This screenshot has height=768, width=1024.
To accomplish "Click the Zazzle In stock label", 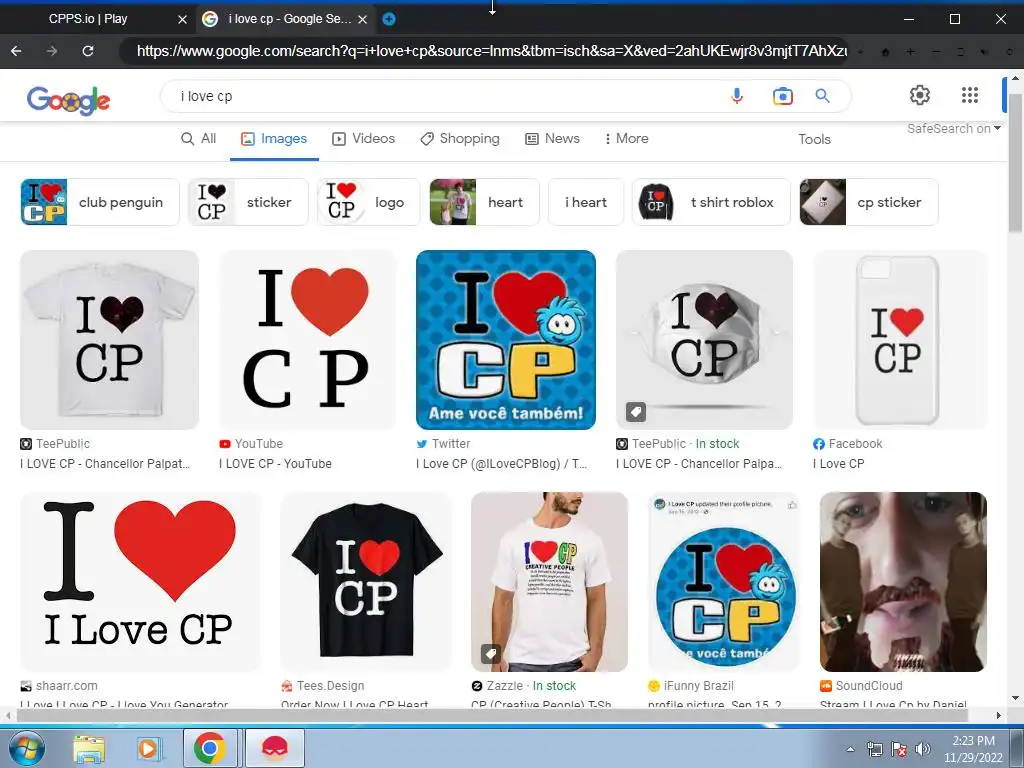I will point(554,686).
